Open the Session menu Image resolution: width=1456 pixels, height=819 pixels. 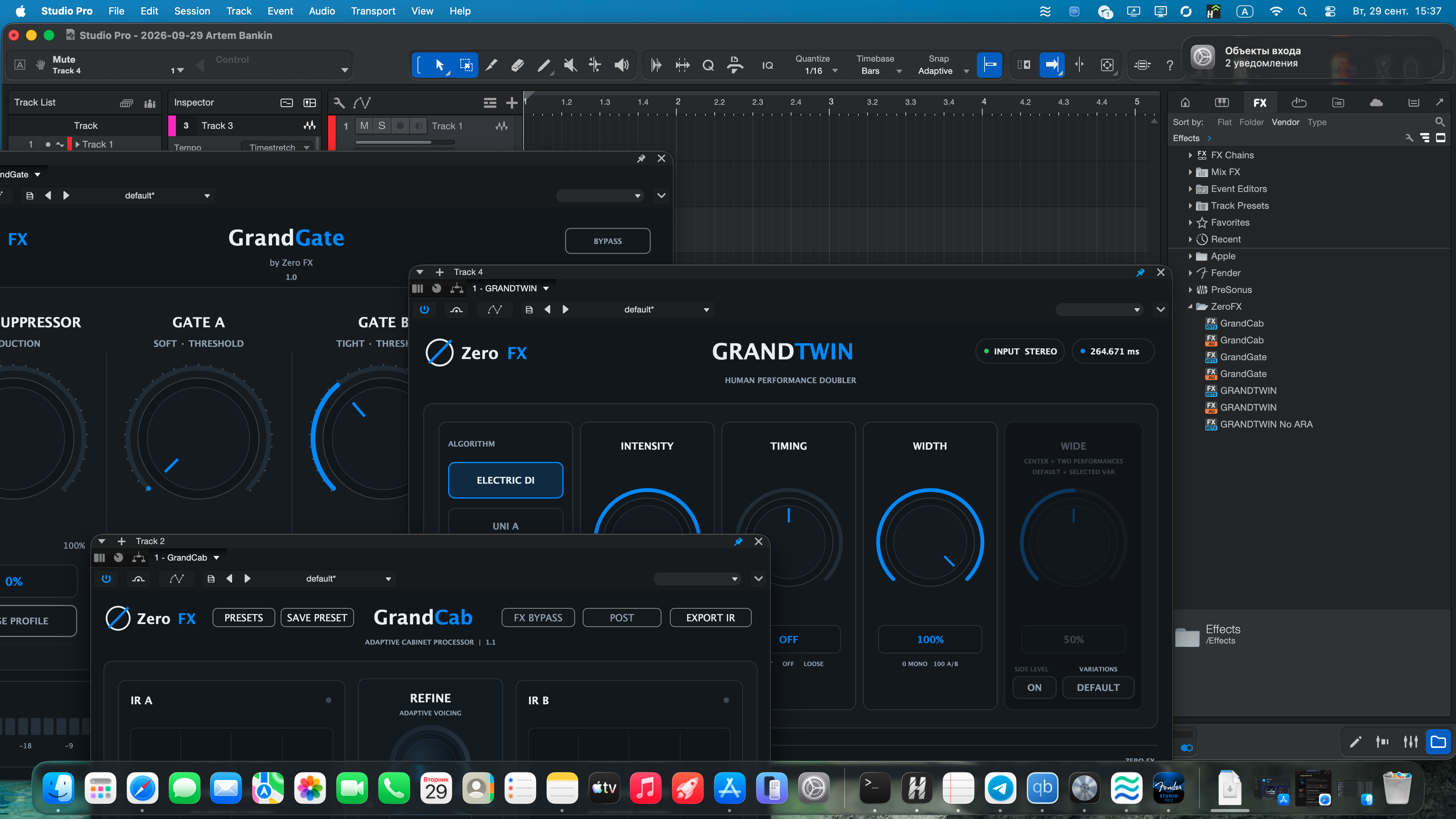192,11
